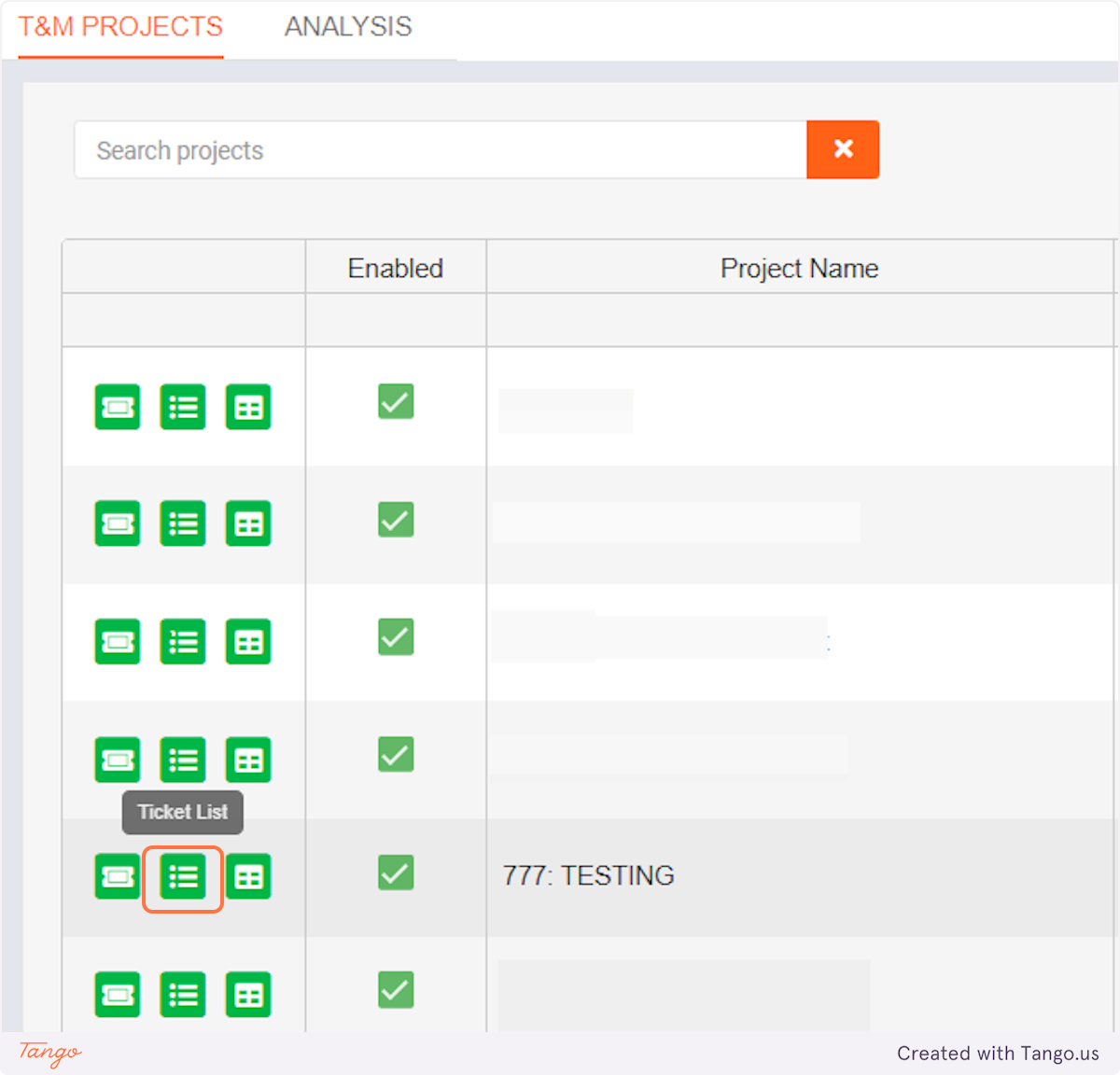Click the table grid icon in the second project row
The image size is (1120, 1075).
[248, 524]
